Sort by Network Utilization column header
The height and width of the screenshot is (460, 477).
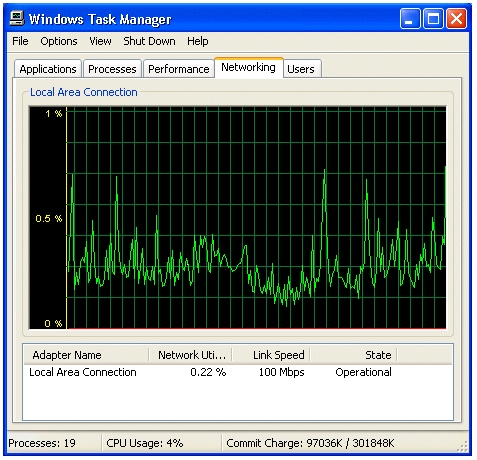coord(190,355)
